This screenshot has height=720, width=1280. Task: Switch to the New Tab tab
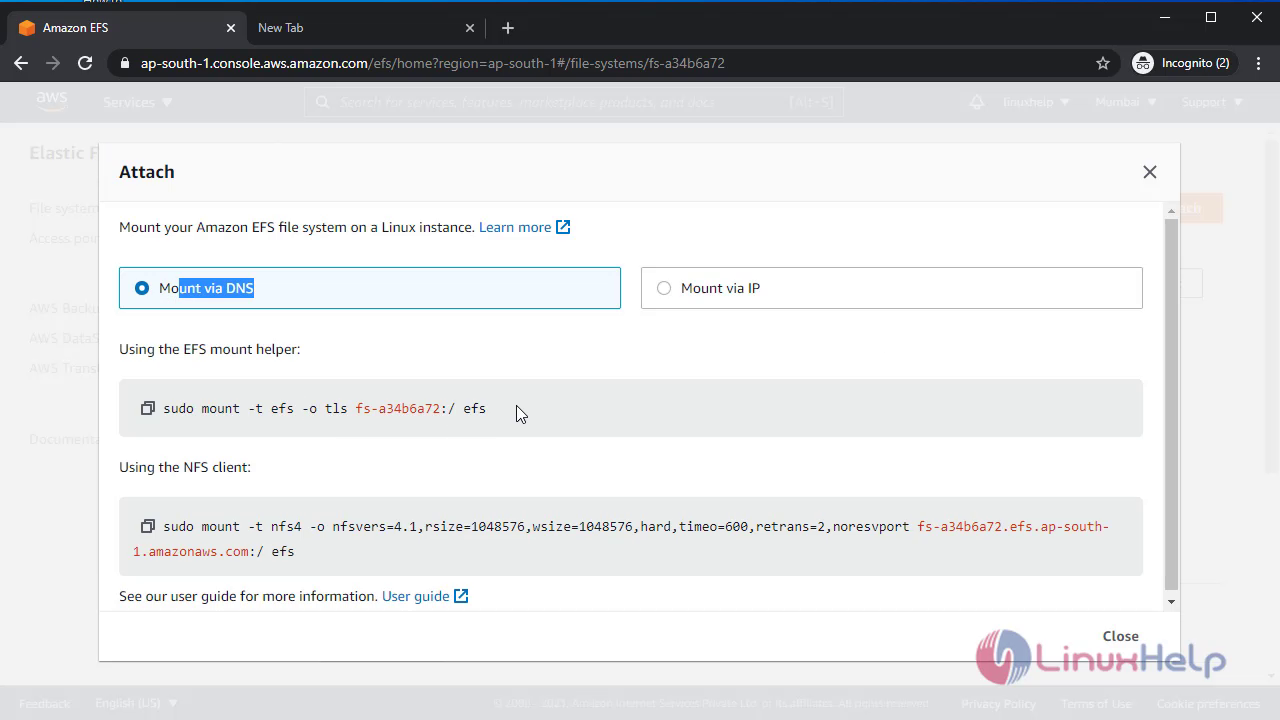click(x=366, y=28)
